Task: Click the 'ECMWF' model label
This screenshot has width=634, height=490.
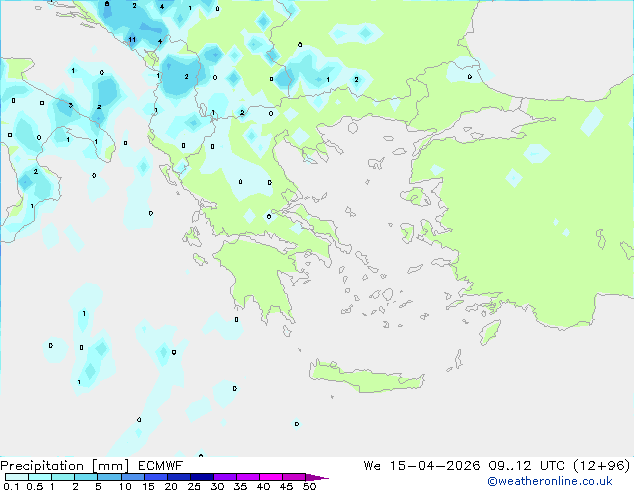Action: coord(161,466)
